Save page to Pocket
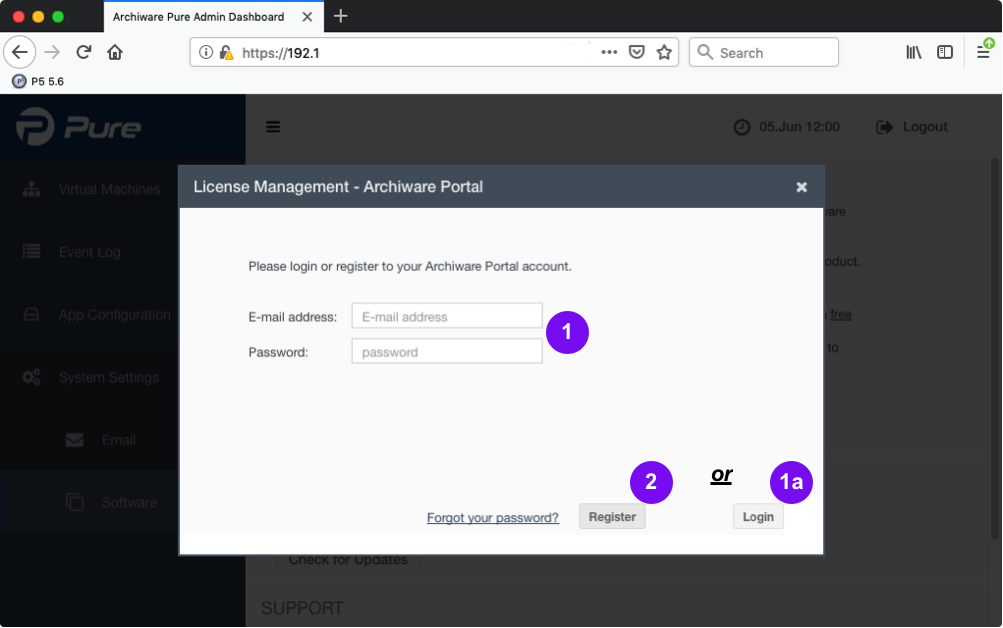The image size is (1003, 628). [x=636, y=52]
